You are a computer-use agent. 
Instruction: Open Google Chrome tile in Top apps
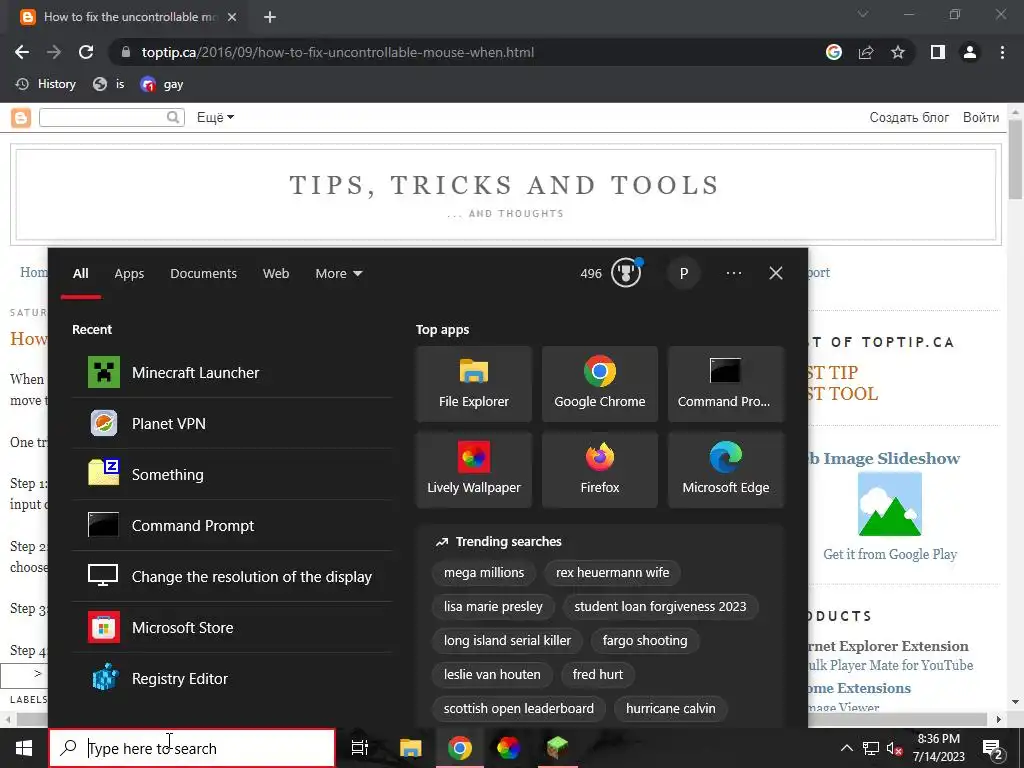point(600,384)
